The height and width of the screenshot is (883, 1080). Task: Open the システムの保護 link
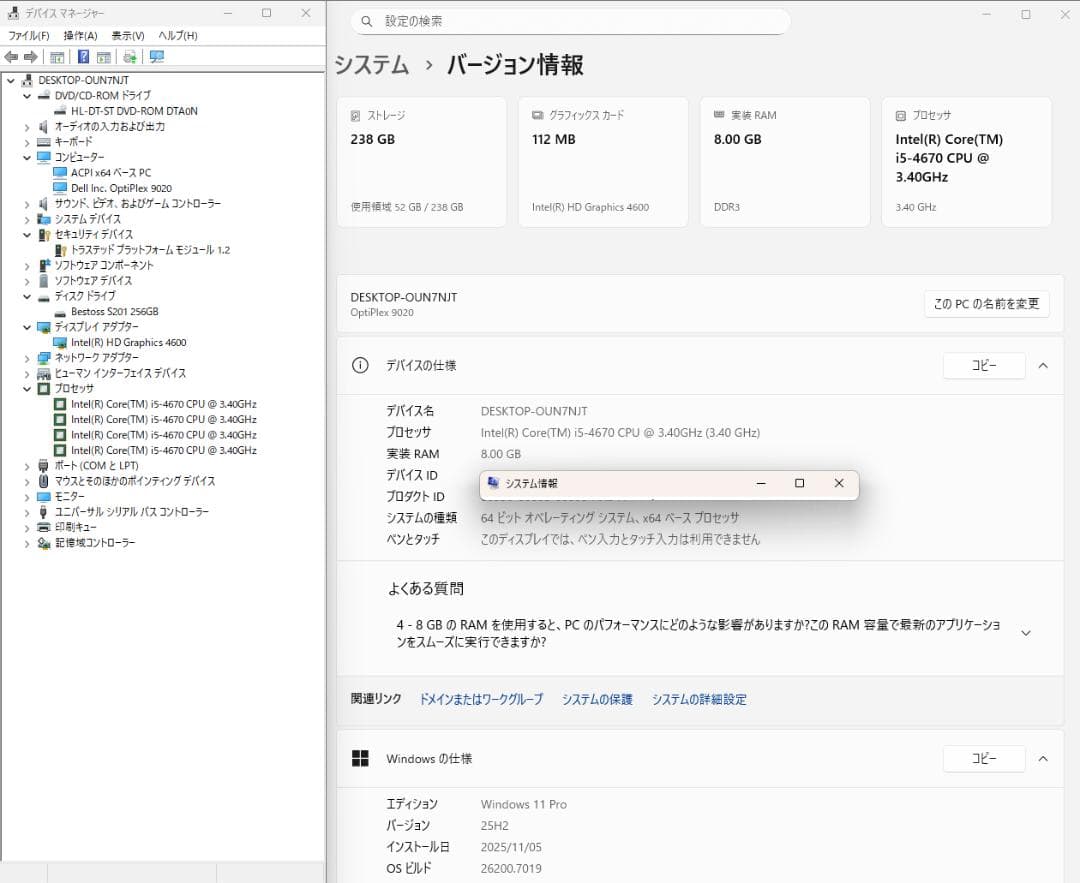596,699
